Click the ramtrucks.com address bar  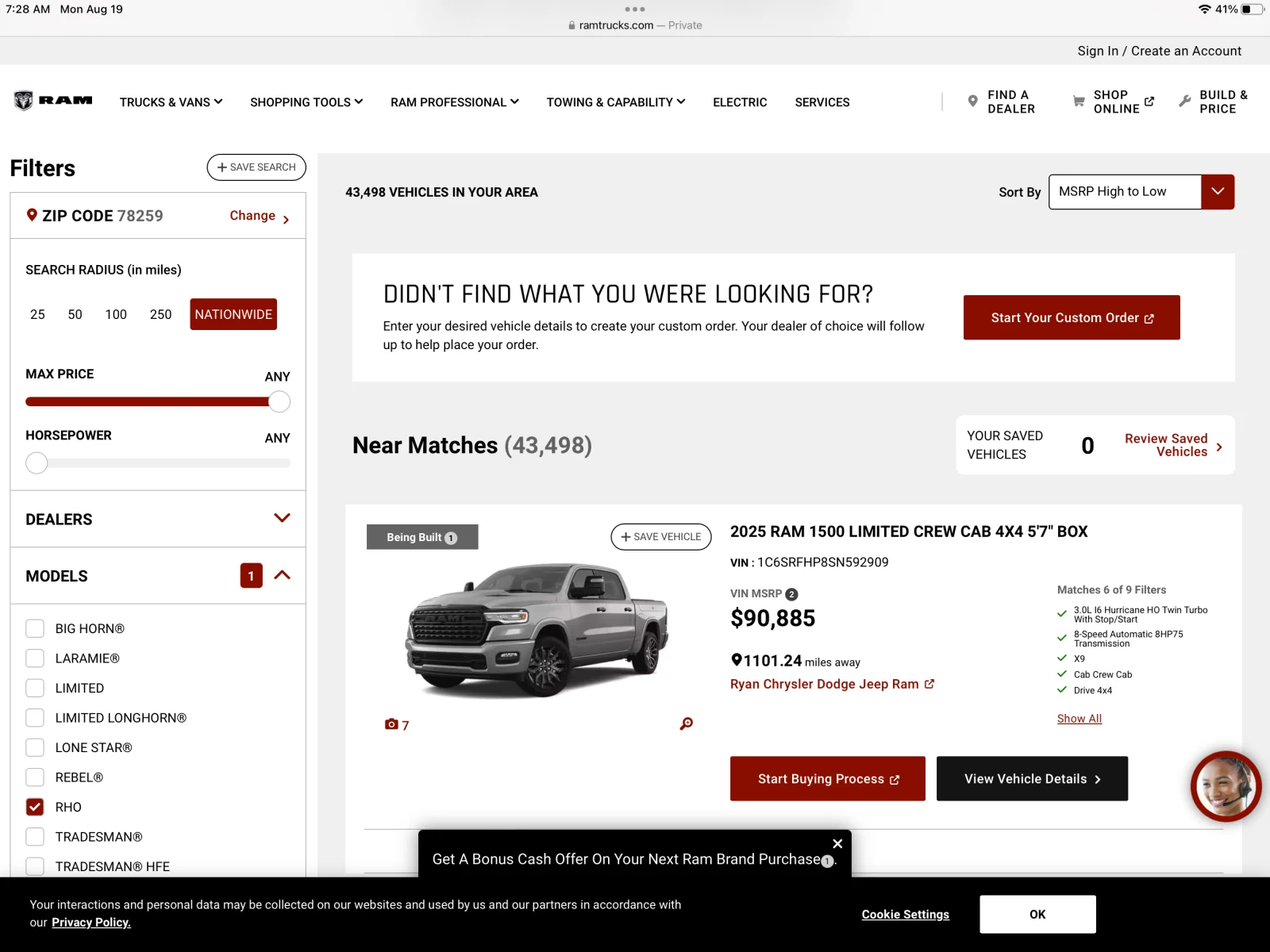[x=635, y=25]
